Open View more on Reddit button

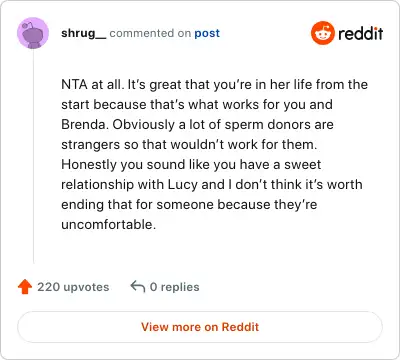coord(200,327)
